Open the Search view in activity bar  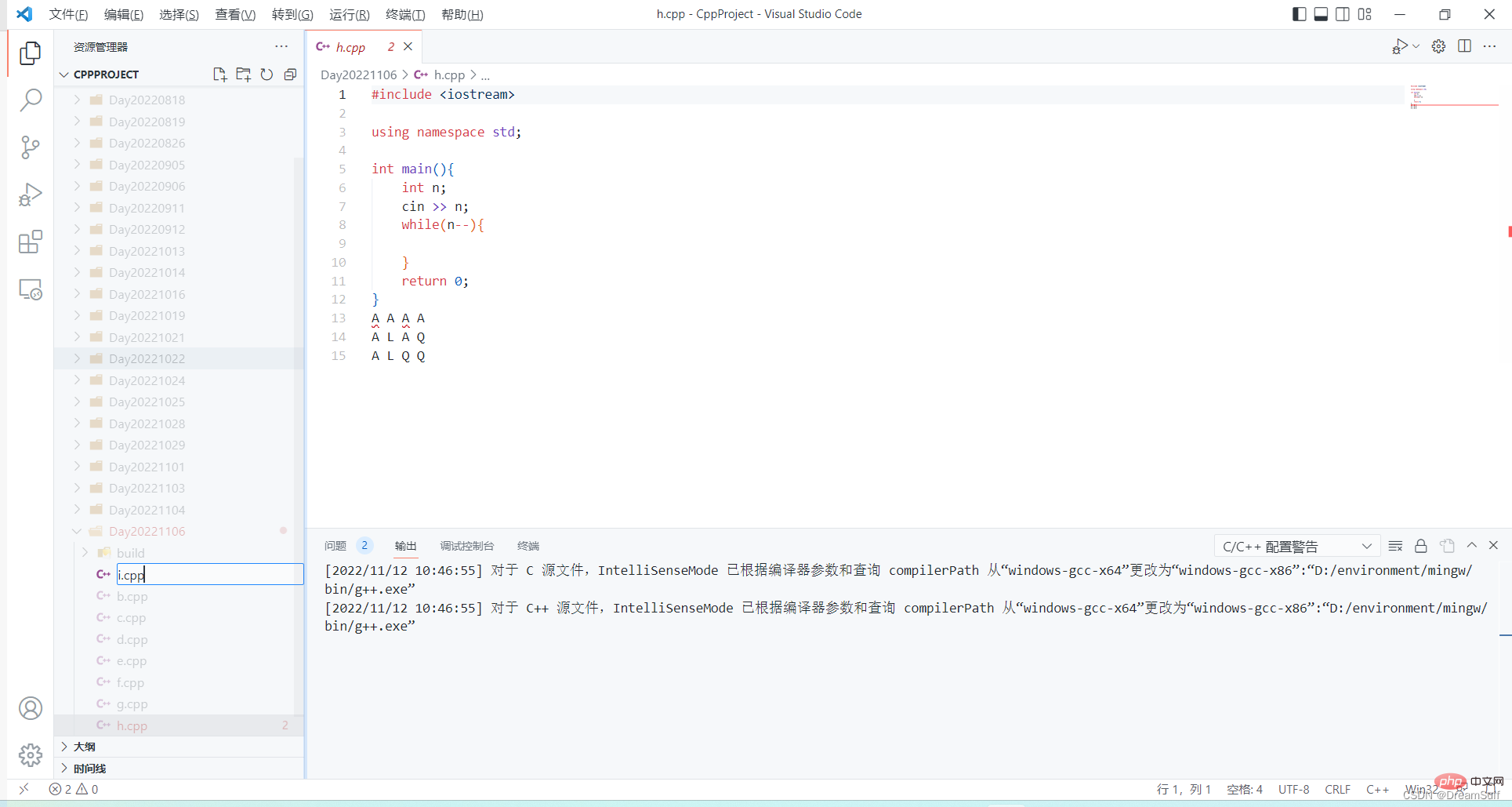coord(30,100)
